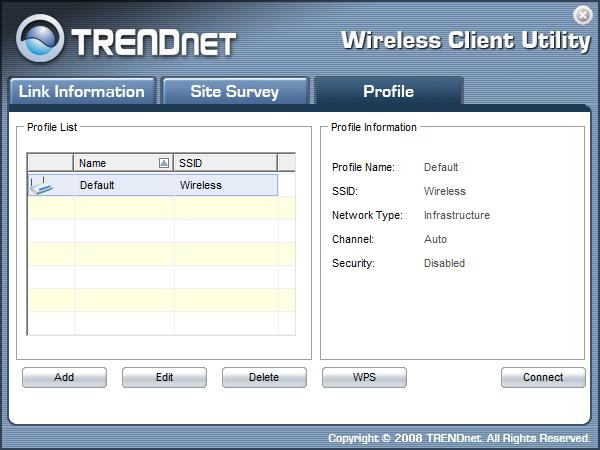
Task: Select the Profile tab
Action: click(x=388, y=91)
